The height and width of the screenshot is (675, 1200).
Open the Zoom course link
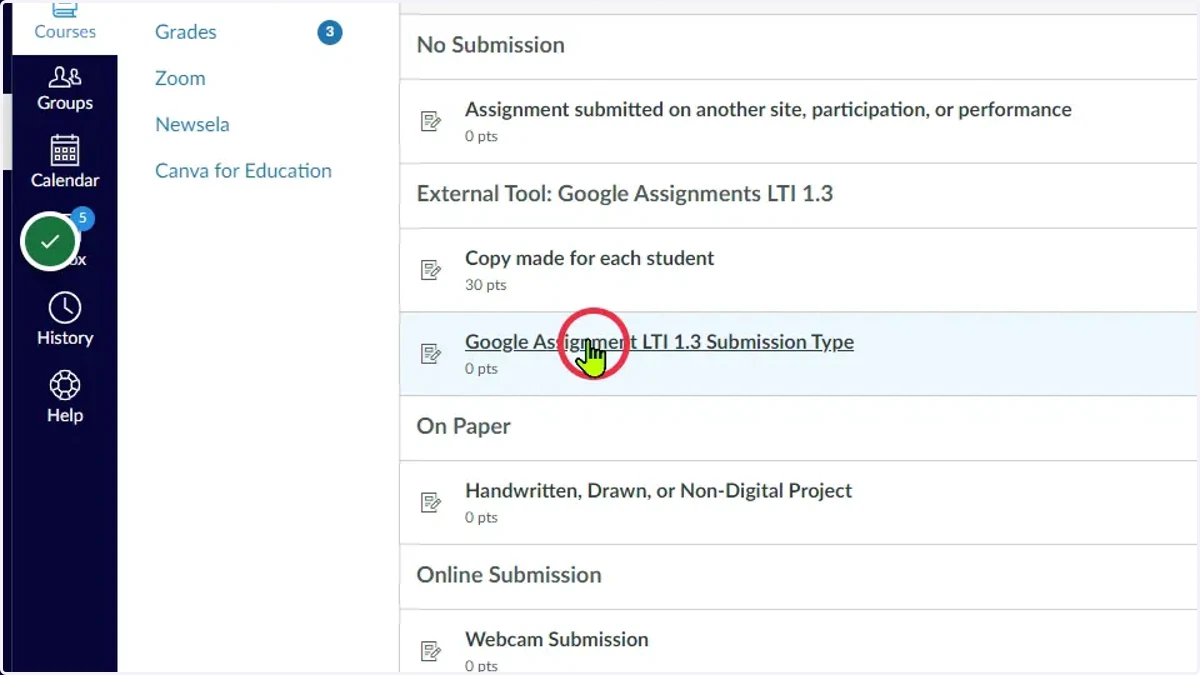pyautogui.click(x=180, y=78)
